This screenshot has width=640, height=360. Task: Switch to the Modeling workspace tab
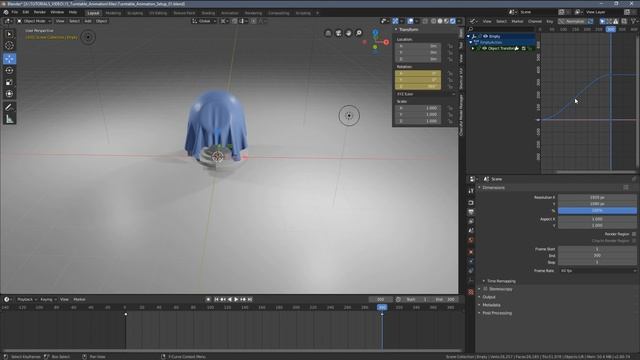[x=113, y=13]
